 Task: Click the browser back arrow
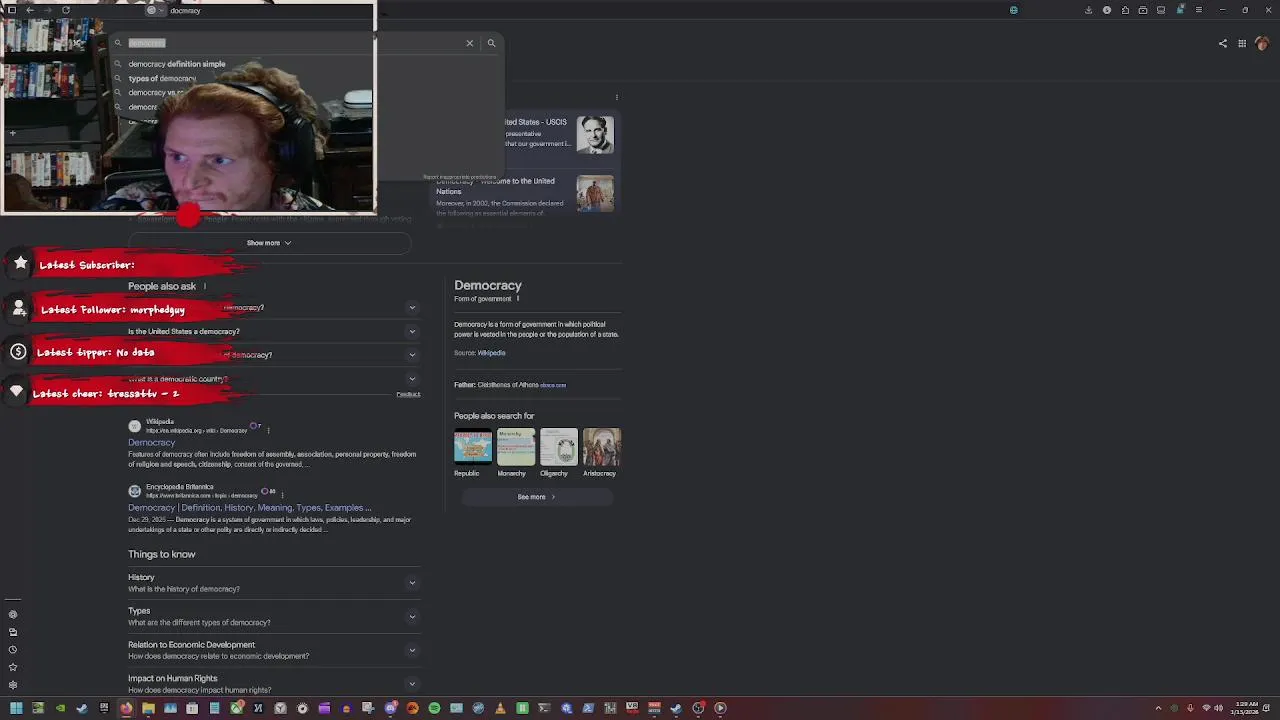point(30,10)
